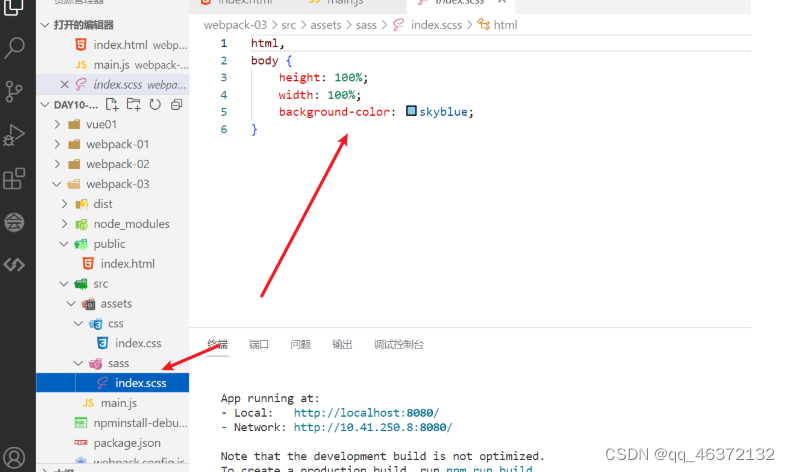Open the http://localhost:8080/ link
This screenshot has height=472, width=790.
pos(366,413)
